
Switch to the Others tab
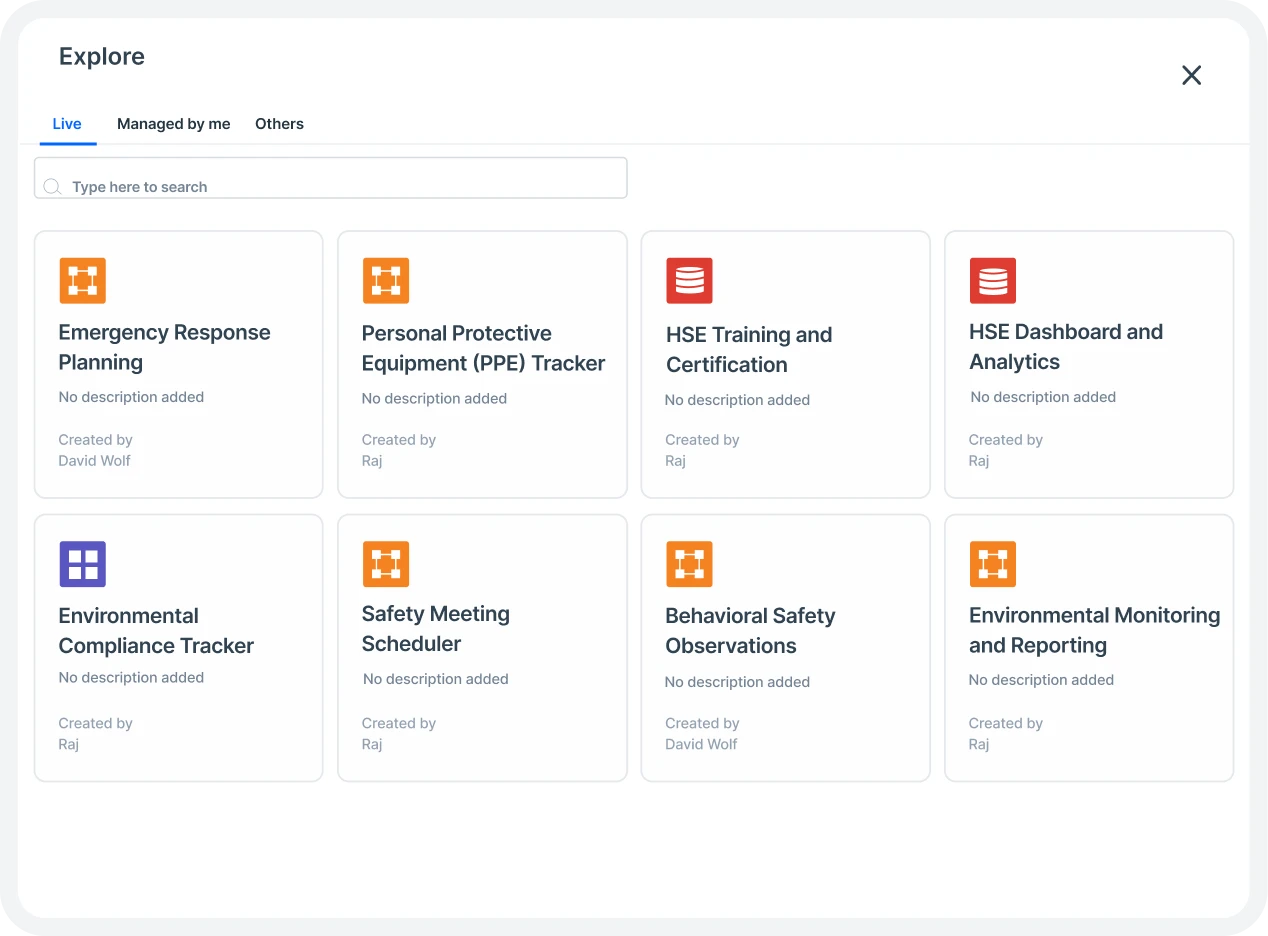(279, 124)
